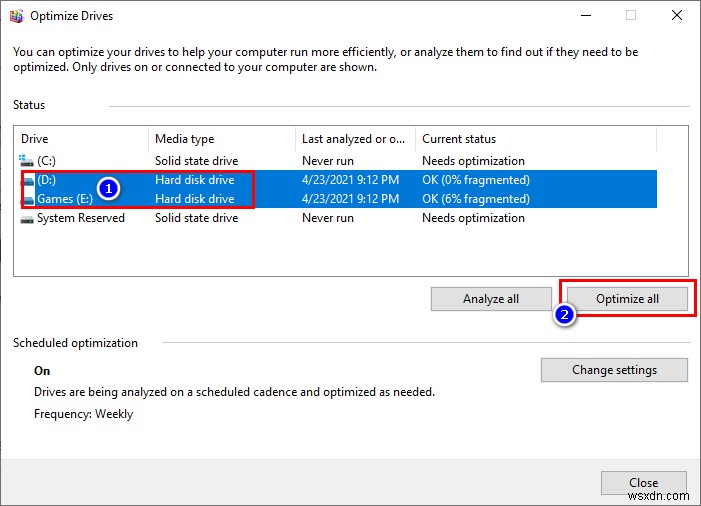Image resolution: width=701 pixels, height=506 pixels.
Task: Click the On scheduled optimization status
Action: 42,371
